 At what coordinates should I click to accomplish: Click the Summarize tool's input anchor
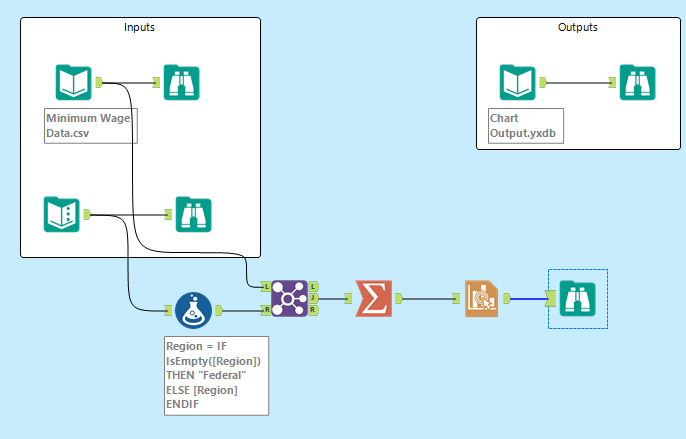coord(348,299)
